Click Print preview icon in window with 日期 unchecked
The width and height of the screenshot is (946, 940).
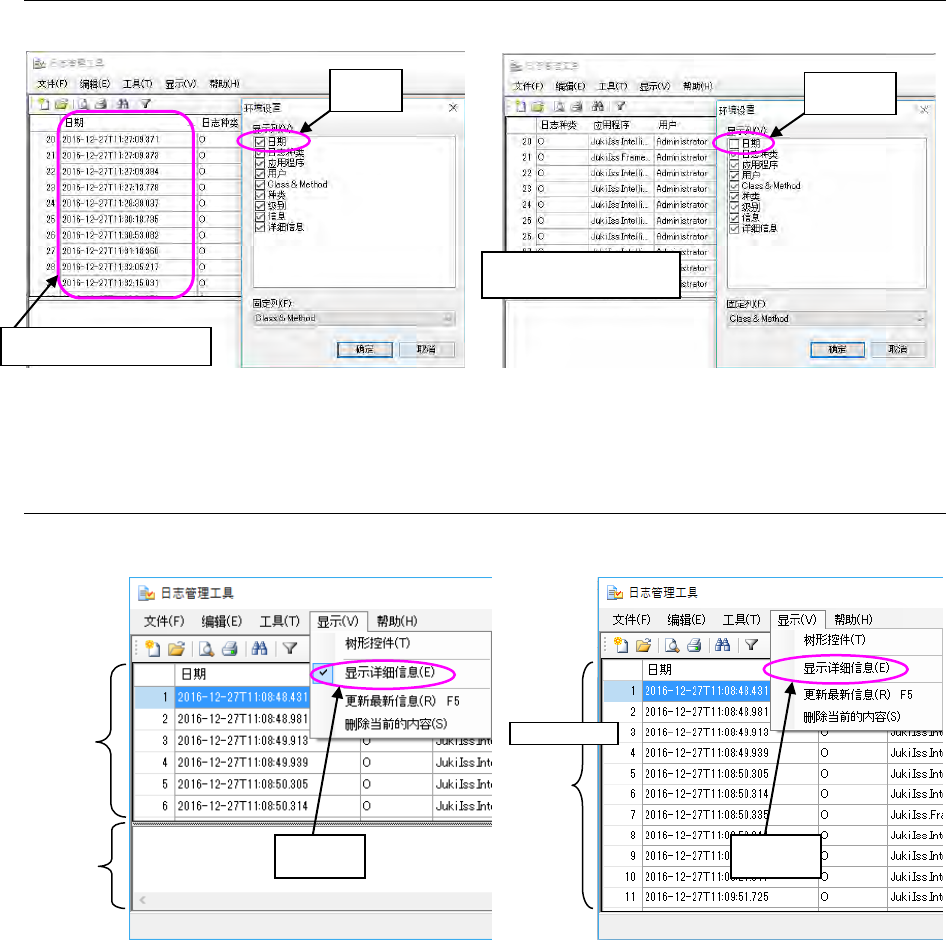coord(559,106)
